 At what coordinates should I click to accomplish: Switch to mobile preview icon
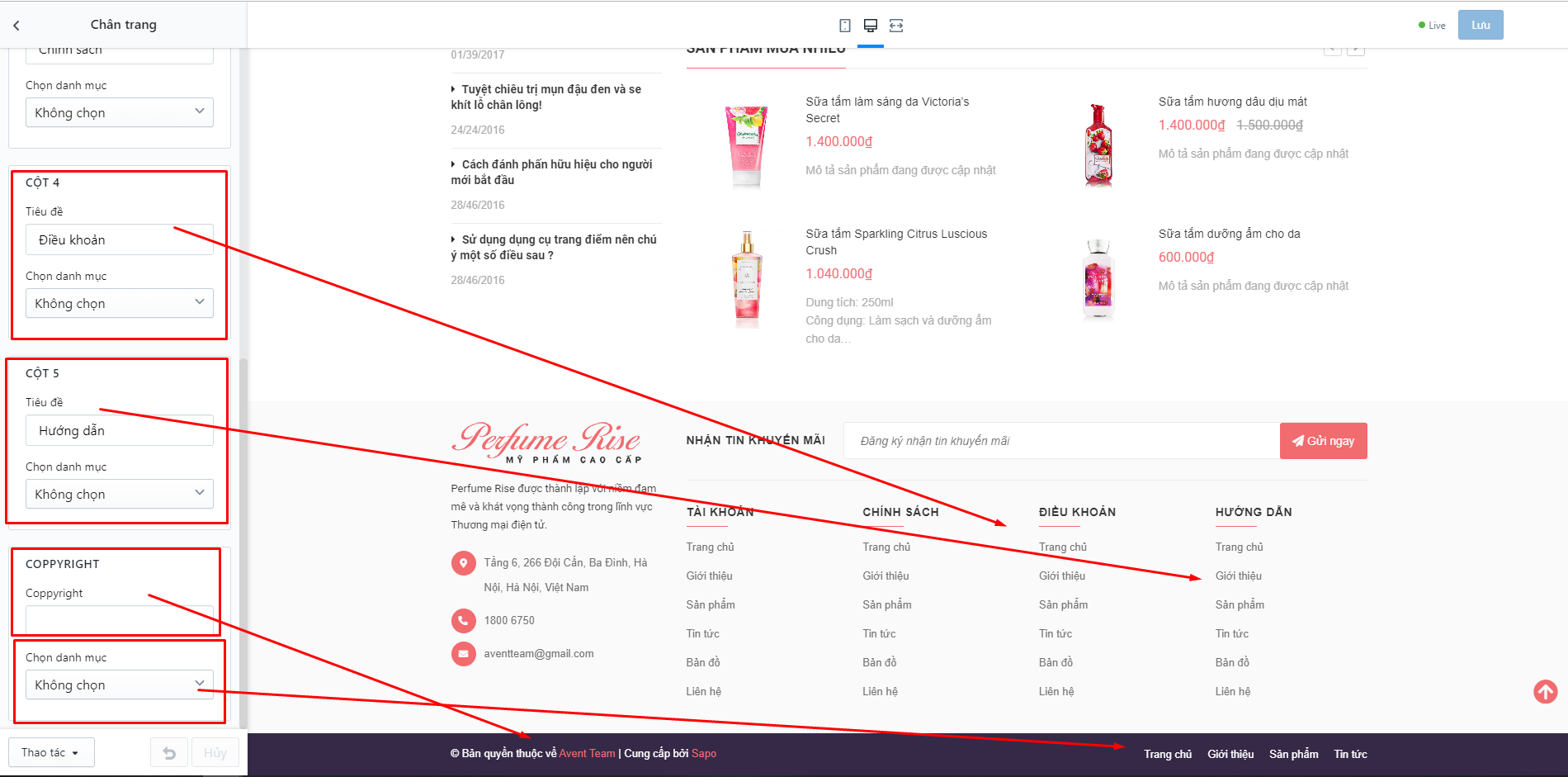click(x=845, y=26)
